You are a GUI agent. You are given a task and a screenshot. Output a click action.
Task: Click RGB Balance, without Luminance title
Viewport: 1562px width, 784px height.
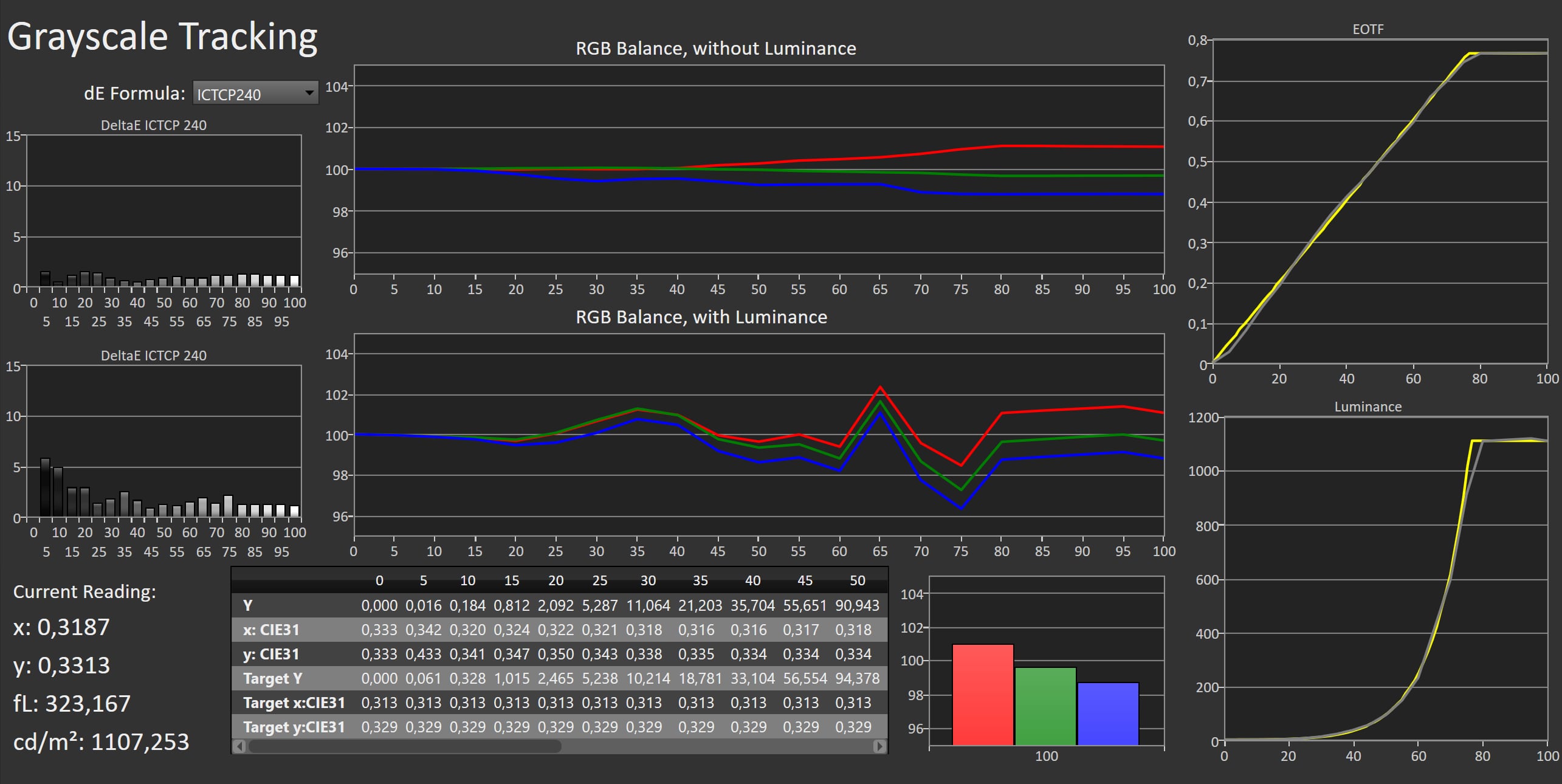pyautogui.click(x=715, y=49)
